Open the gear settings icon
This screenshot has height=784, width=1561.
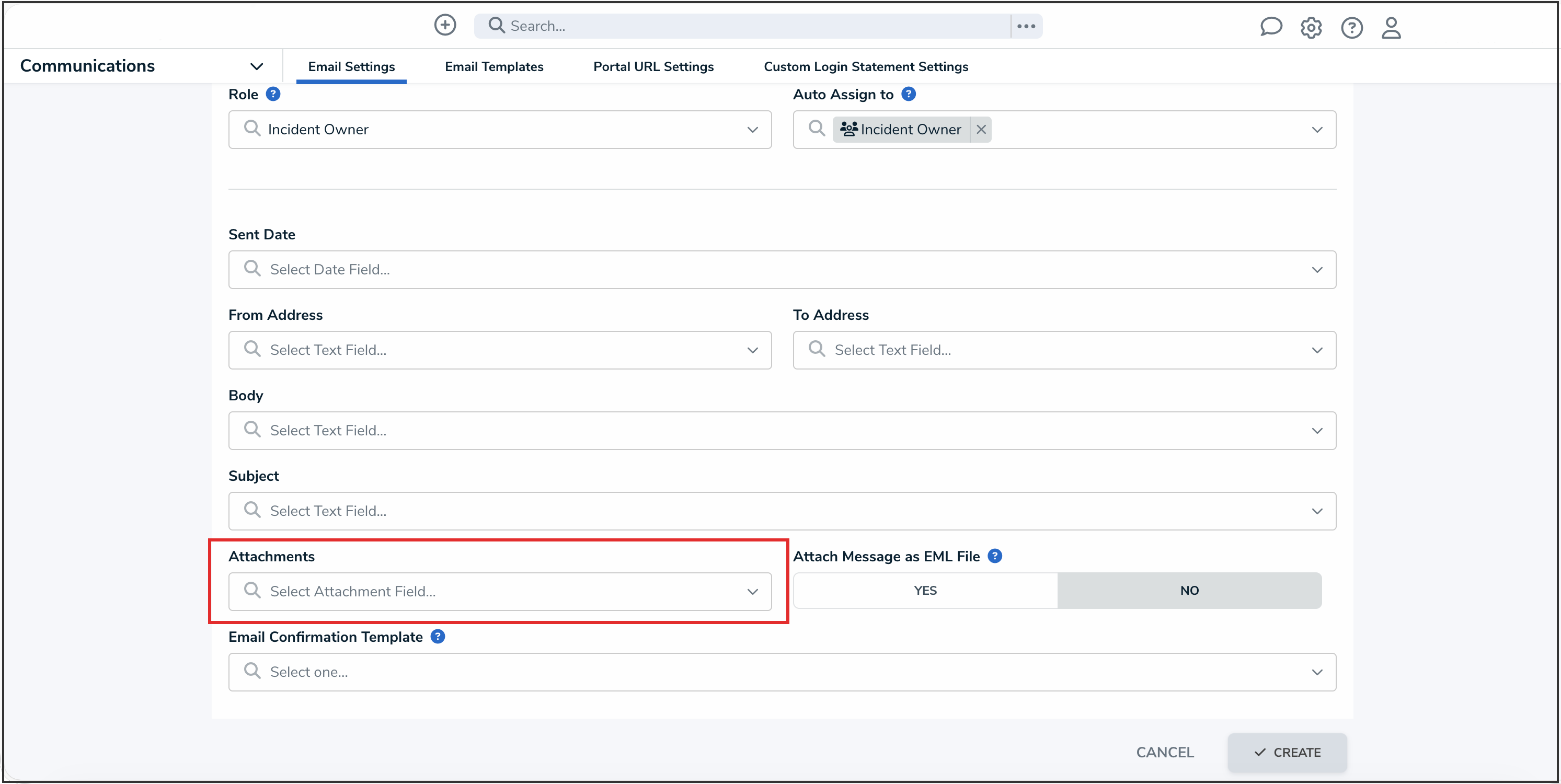(x=1311, y=27)
